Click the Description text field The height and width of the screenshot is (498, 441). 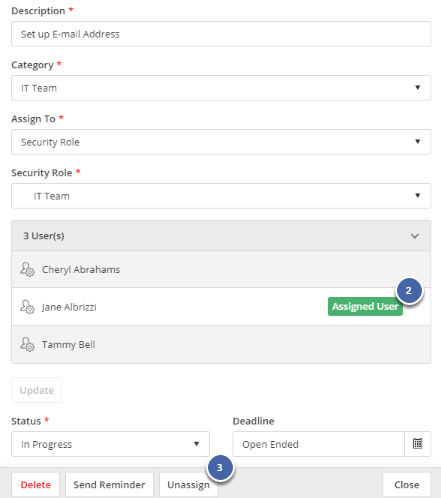click(221, 34)
